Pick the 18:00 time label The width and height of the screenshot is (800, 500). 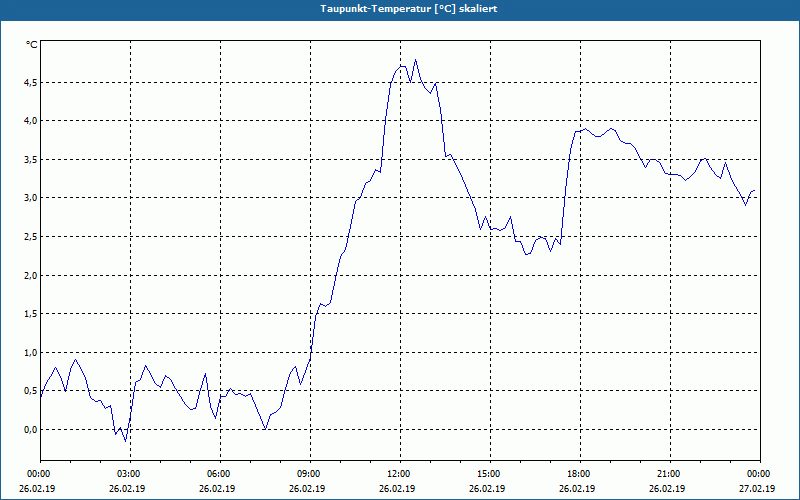click(x=580, y=474)
